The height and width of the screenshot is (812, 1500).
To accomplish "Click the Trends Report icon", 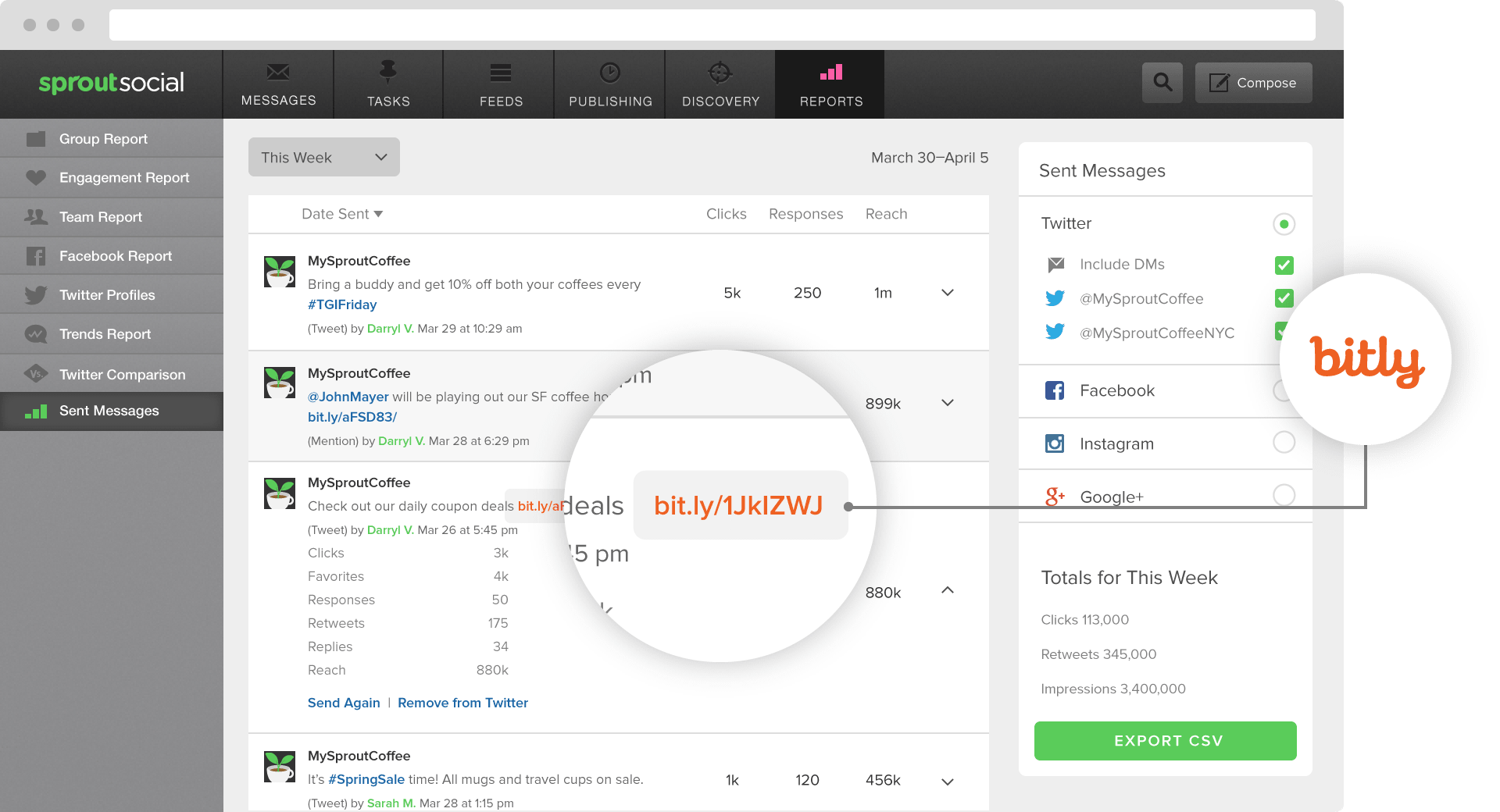I will 36,334.
